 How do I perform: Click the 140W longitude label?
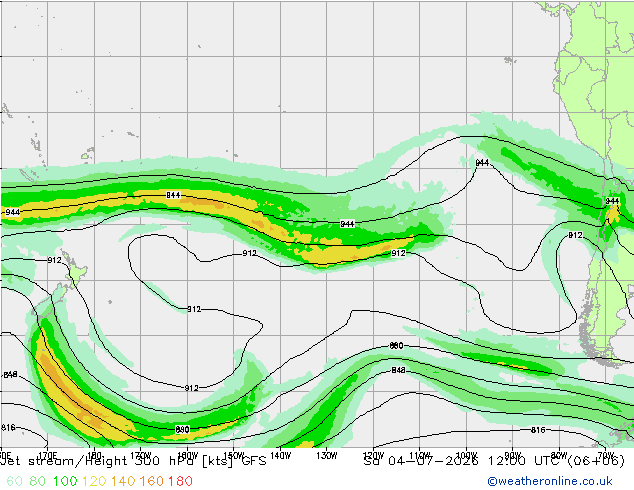tap(280, 456)
